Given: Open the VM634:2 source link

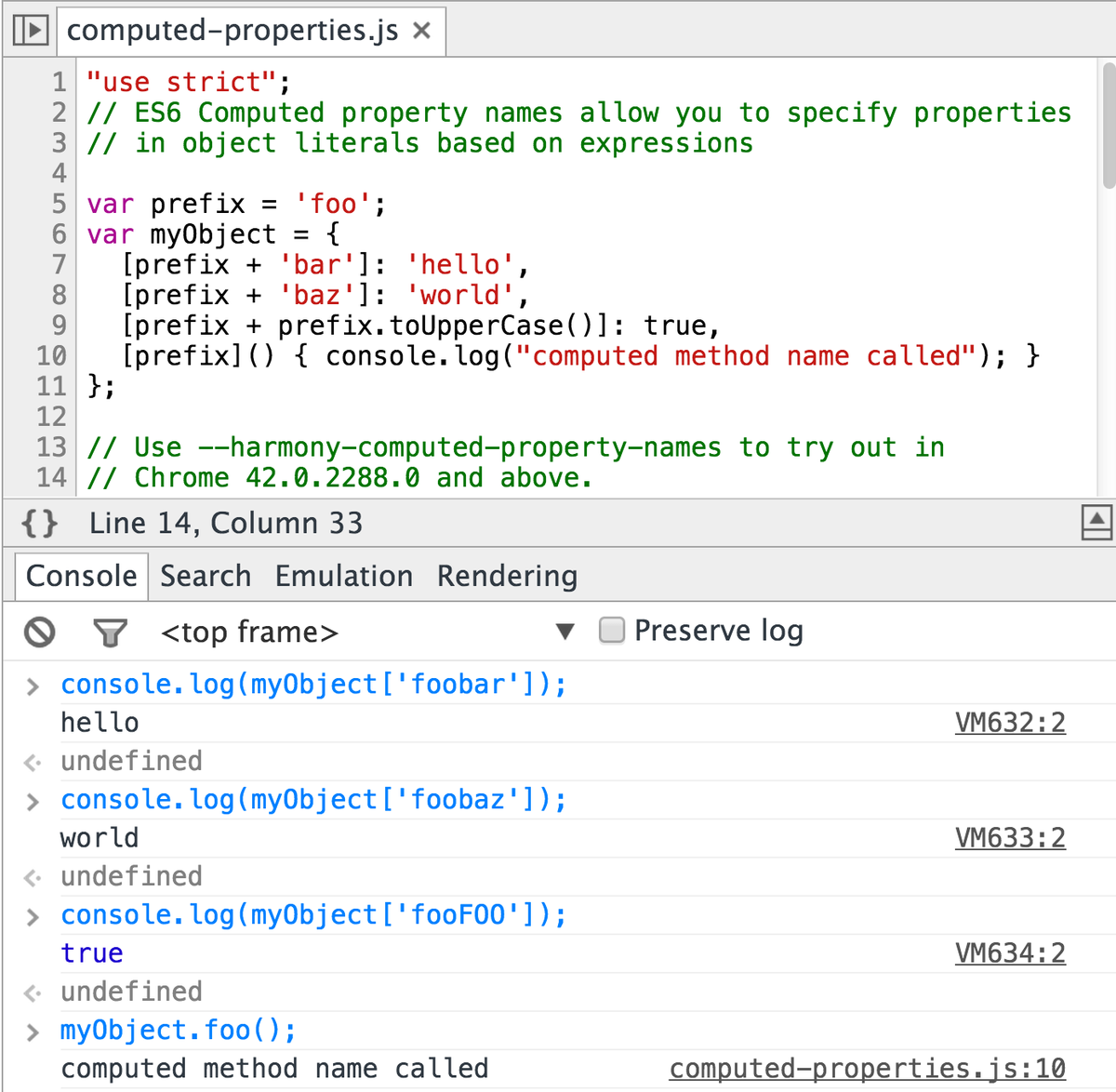Looking at the screenshot, I should (x=1010, y=953).
